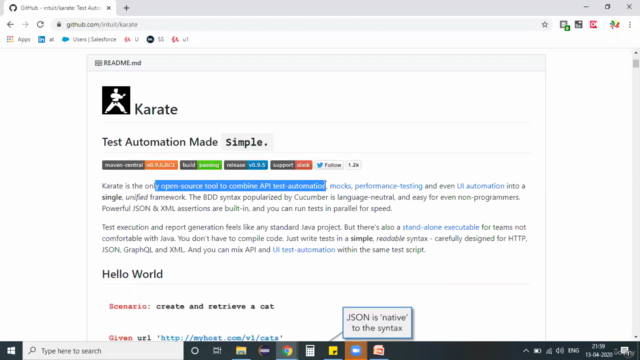640x360 pixels.
Task: Open a new browser tab with plus
Action: click(x=126, y=8)
